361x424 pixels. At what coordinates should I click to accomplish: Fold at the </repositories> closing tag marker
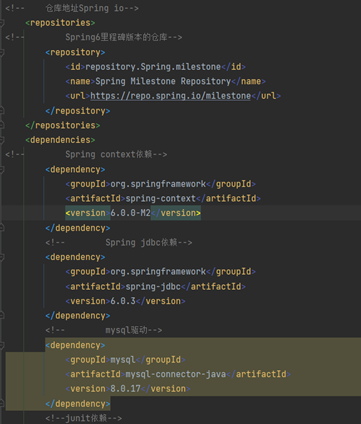click(x=2, y=125)
